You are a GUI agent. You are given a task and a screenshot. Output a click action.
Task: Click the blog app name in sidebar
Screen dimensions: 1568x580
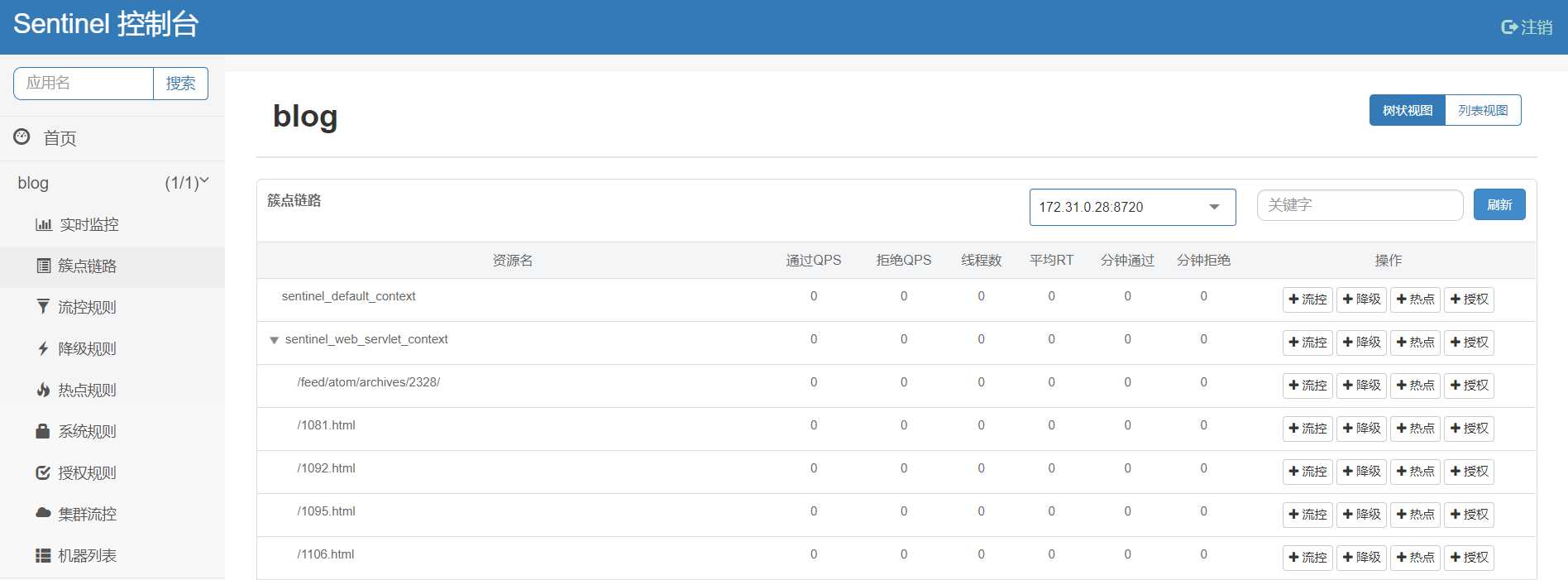click(x=33, y=183)
